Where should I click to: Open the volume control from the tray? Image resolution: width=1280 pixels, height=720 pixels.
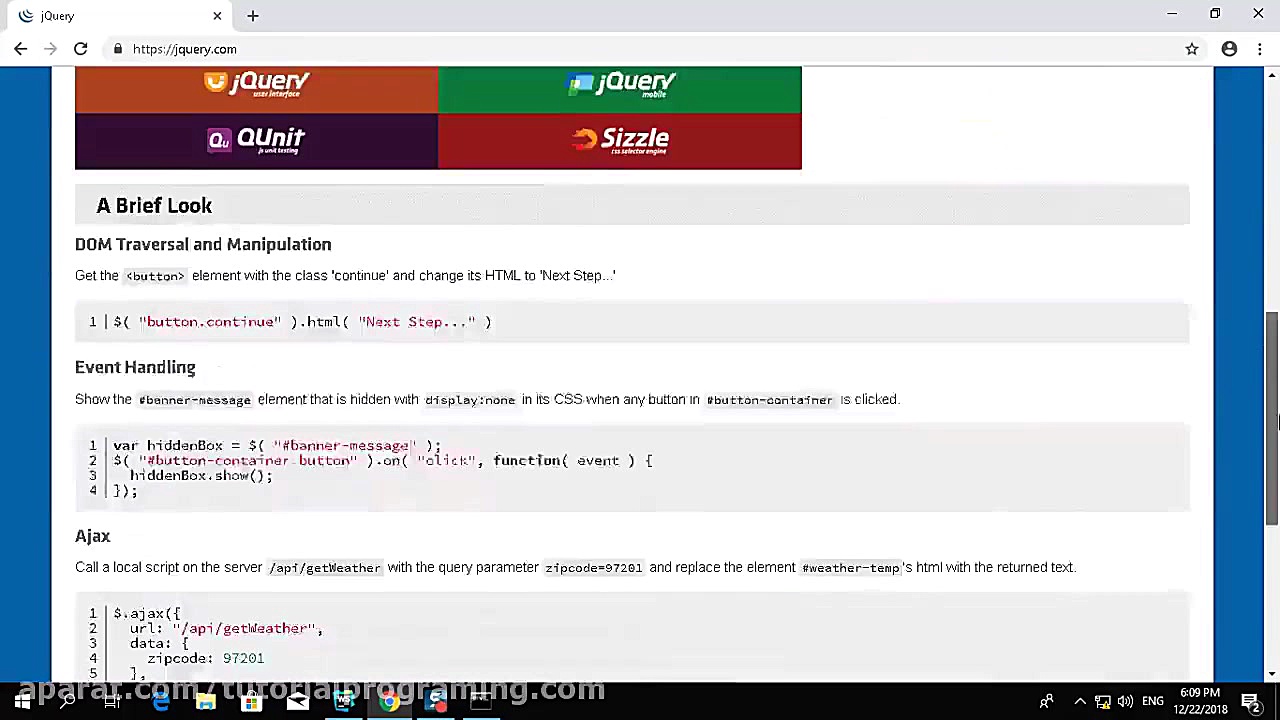(1125, 700)
